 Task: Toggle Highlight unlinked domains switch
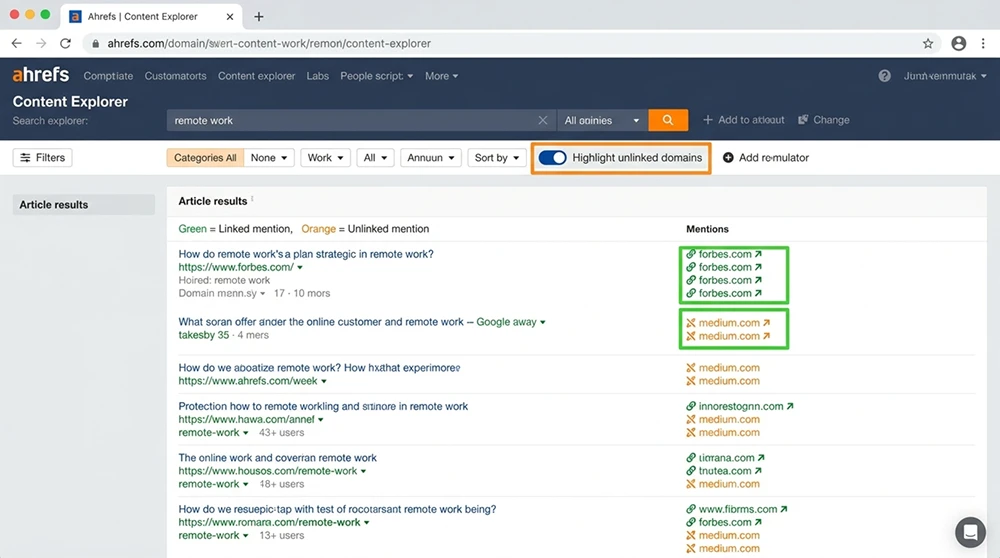[552, 158]
